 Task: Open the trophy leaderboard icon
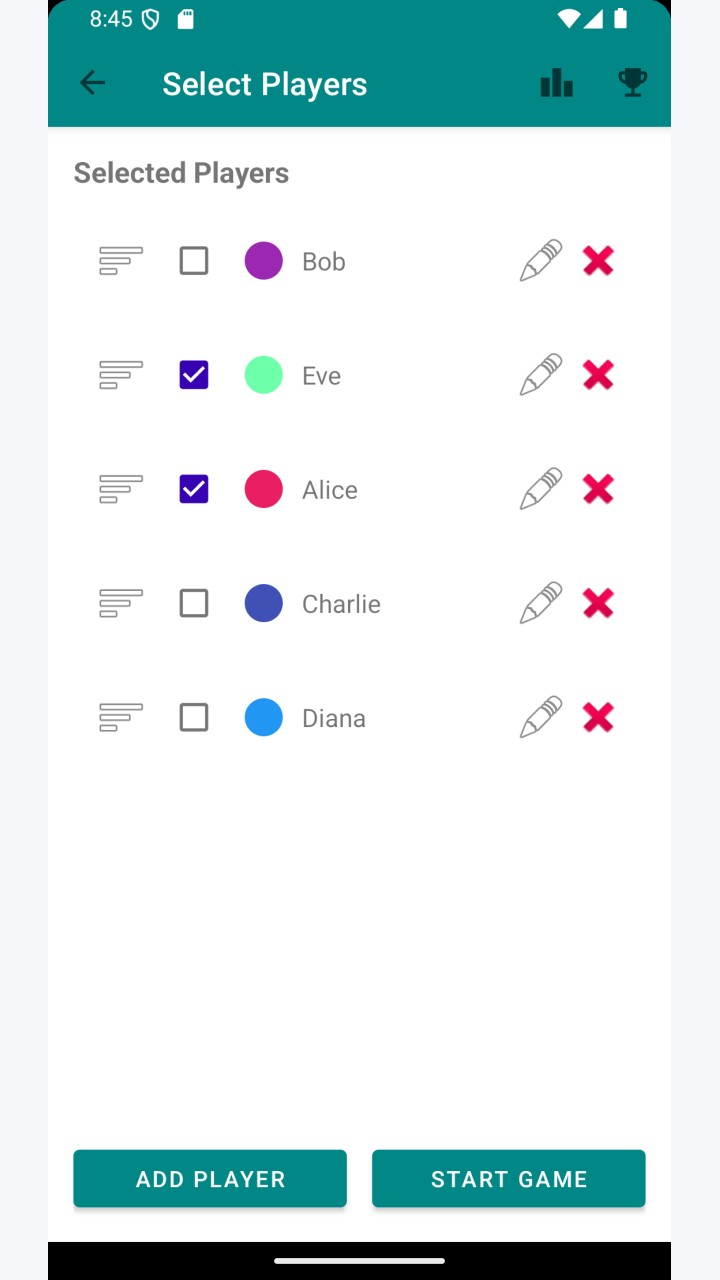[632, 83]
